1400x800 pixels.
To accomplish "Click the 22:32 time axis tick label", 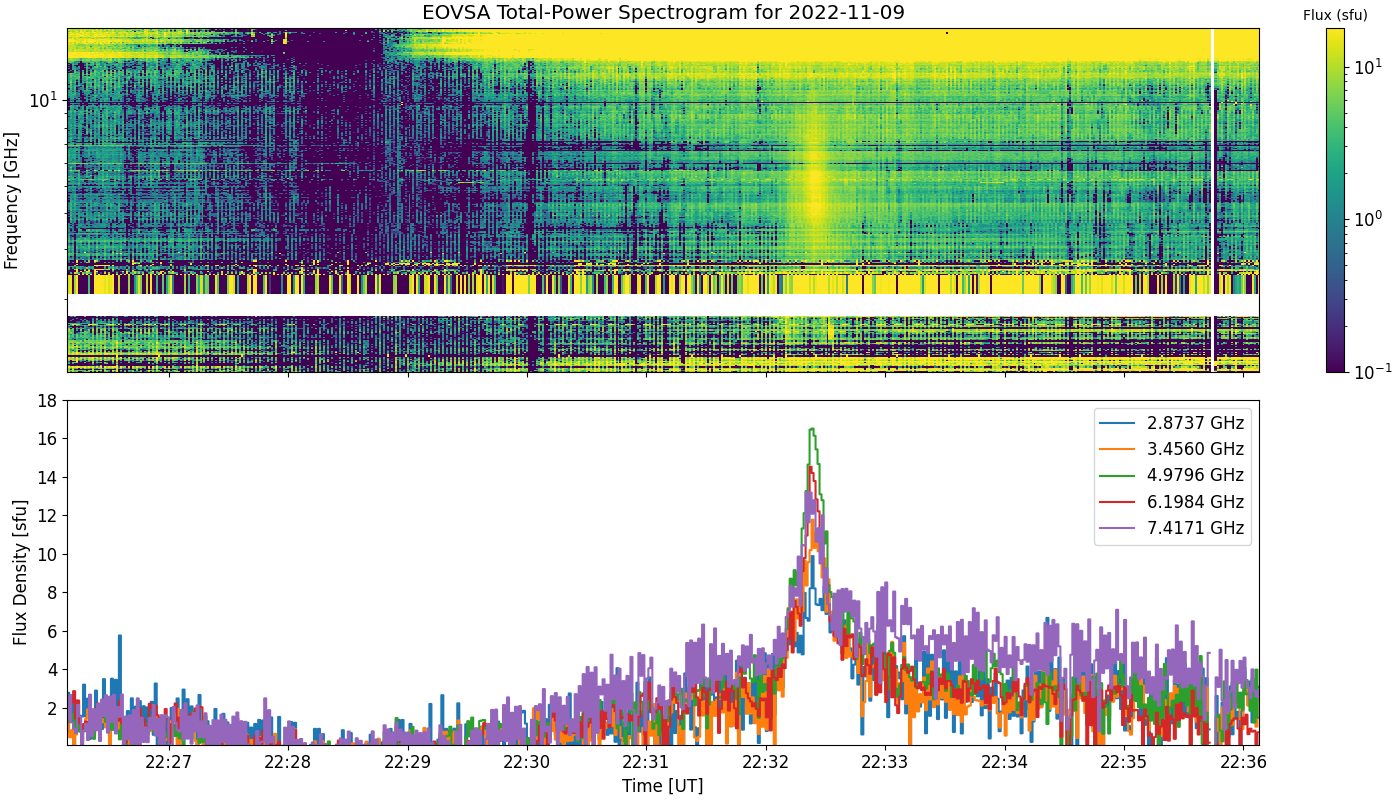I will pyautogui.click(x=766, y=763).
